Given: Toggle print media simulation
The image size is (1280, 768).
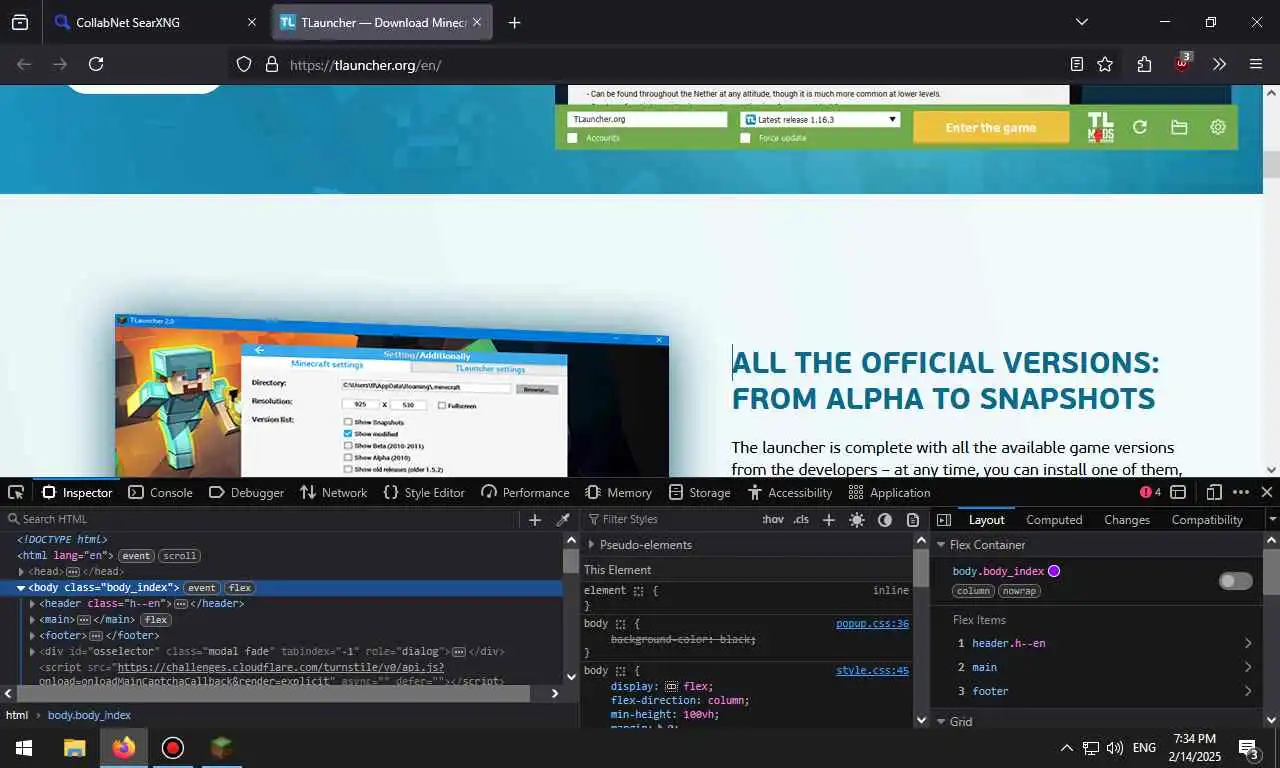Looking at the screenshot, I should coord(913,519).
